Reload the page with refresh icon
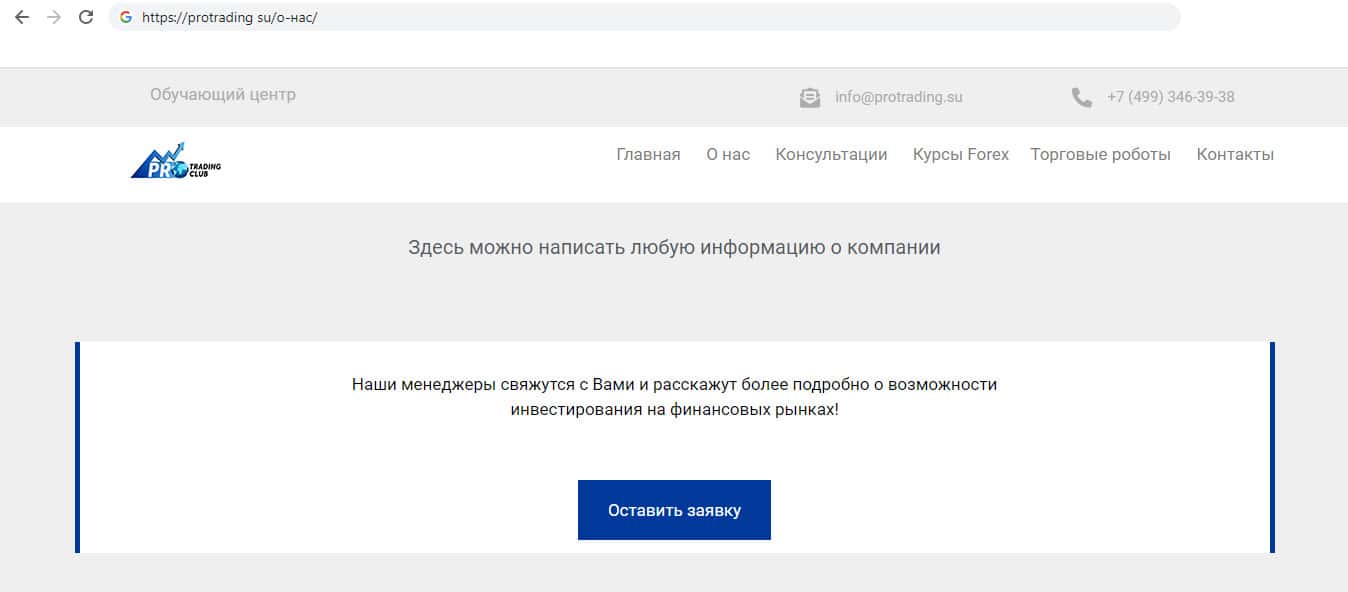The image size is (1348, 592). coord(86,17)
